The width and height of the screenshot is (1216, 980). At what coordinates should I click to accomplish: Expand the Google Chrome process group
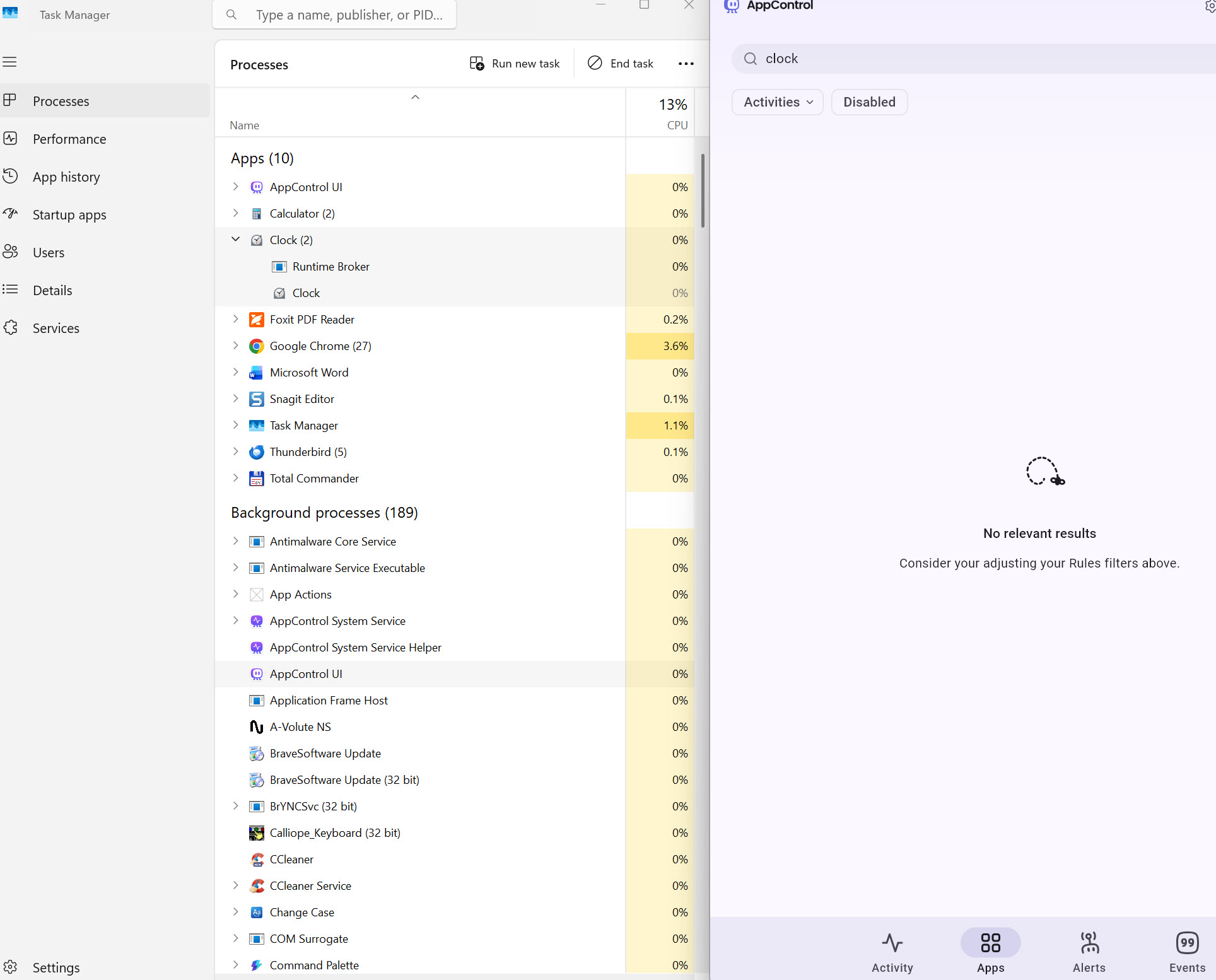coord(236,346)
